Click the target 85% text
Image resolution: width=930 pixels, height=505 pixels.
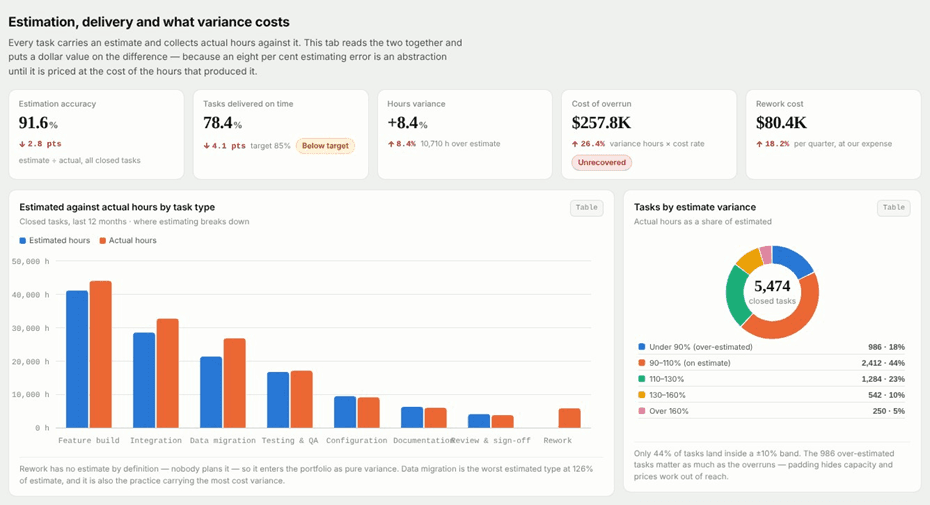pyautogui.click(x=270, y=146)
